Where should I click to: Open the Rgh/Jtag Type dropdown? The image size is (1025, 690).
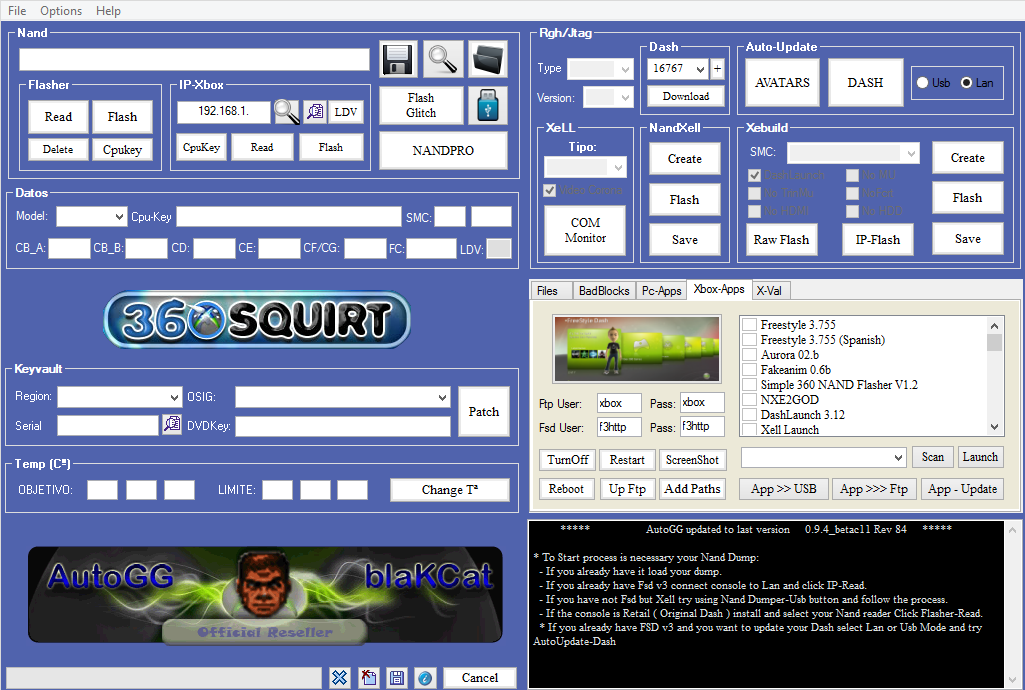coord(600,69)
